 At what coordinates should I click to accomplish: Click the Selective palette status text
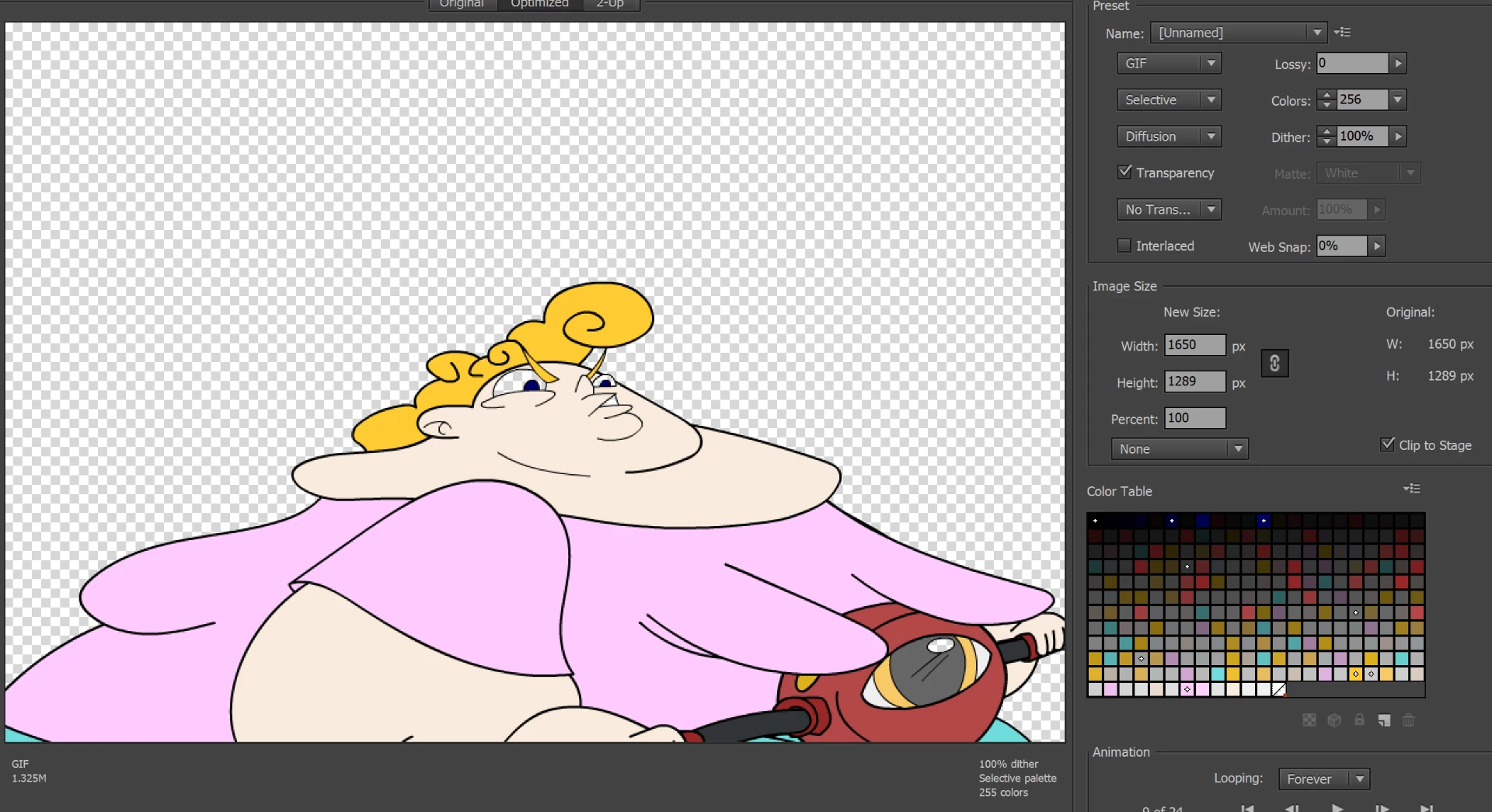click(x=1017, y=778)
